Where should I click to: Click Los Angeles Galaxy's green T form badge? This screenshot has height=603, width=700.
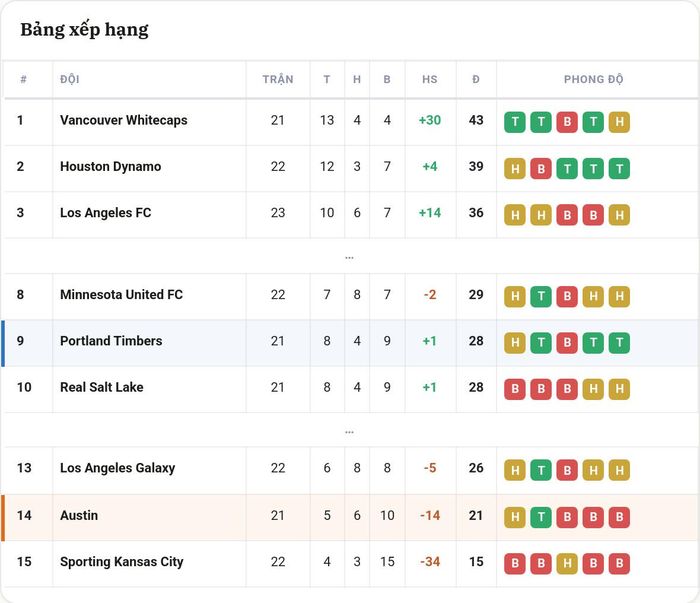pos(541,470)
